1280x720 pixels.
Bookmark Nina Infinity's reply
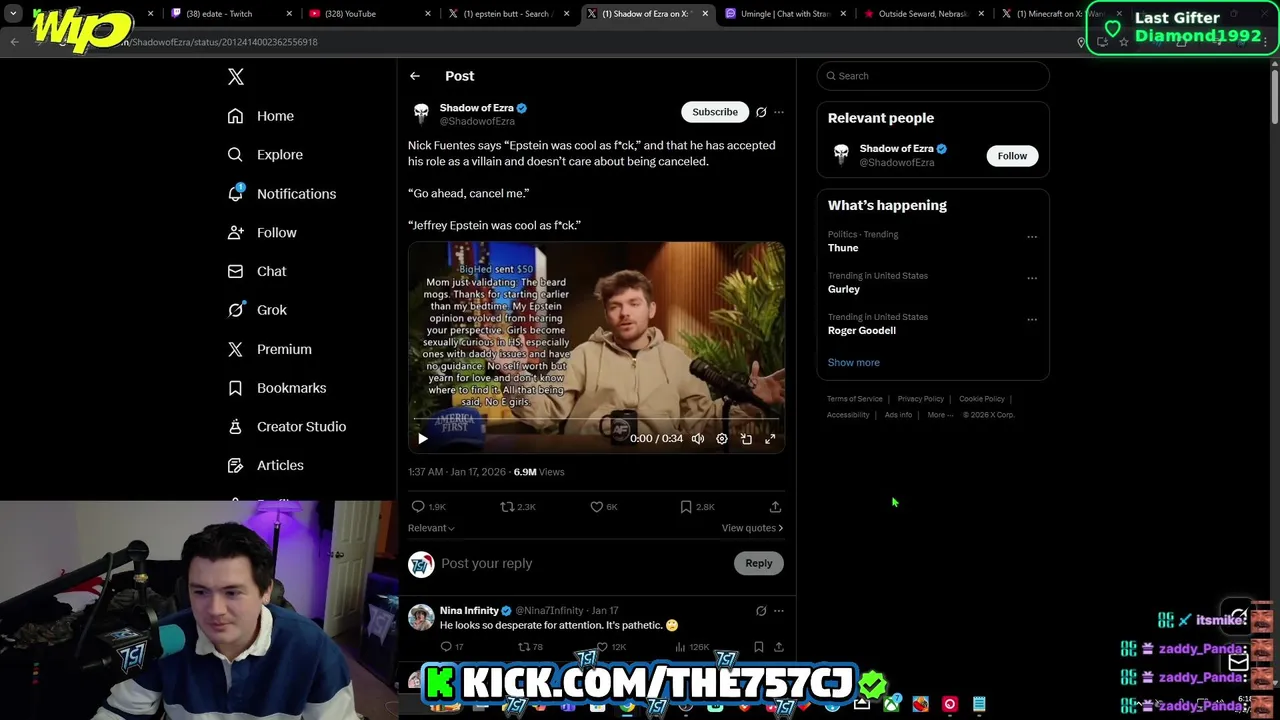759,647
